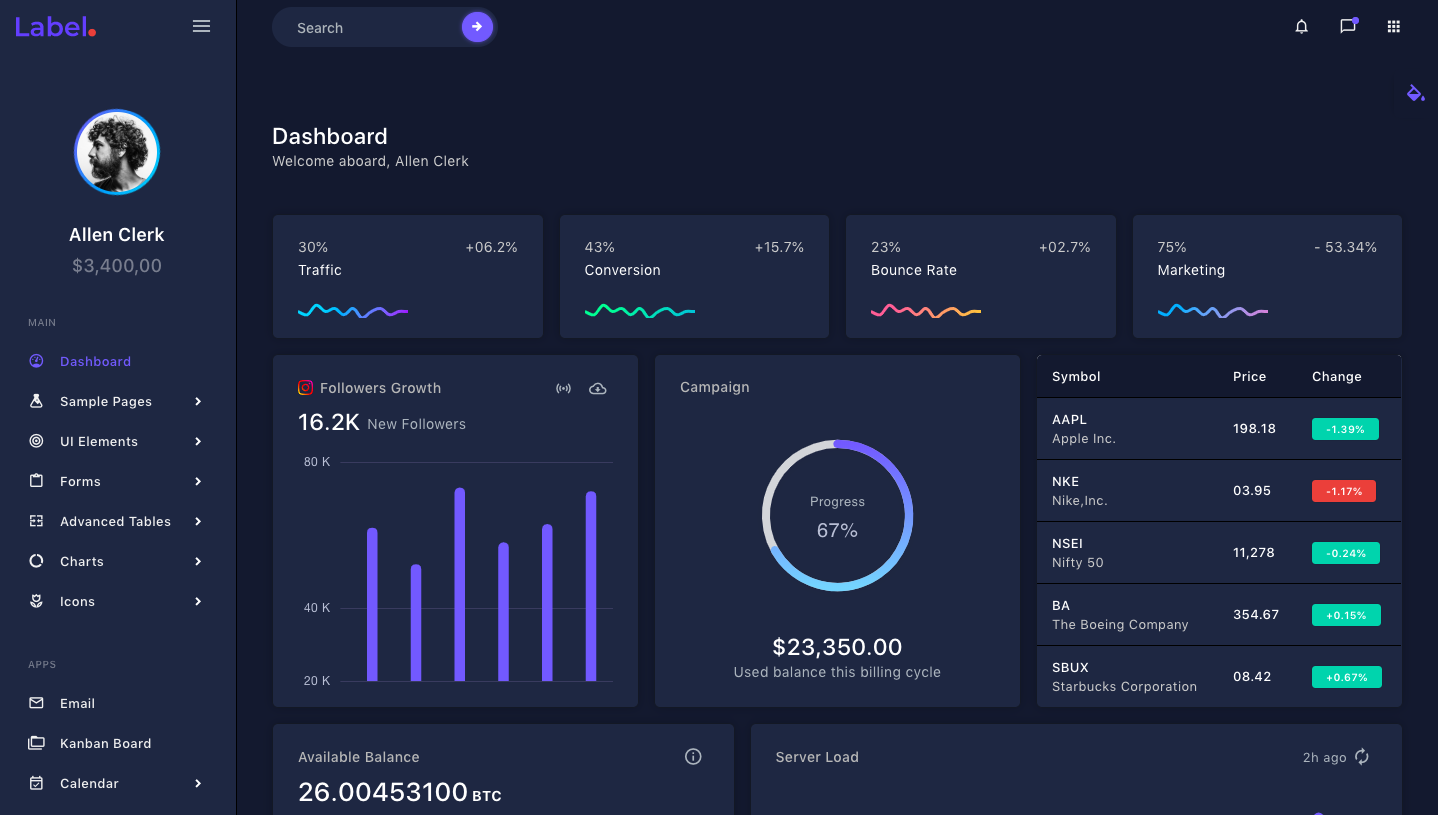The height and width of the screenshot is (815, 1438).
Task: Open the apps grid icon
Action: pos(1393,27)
